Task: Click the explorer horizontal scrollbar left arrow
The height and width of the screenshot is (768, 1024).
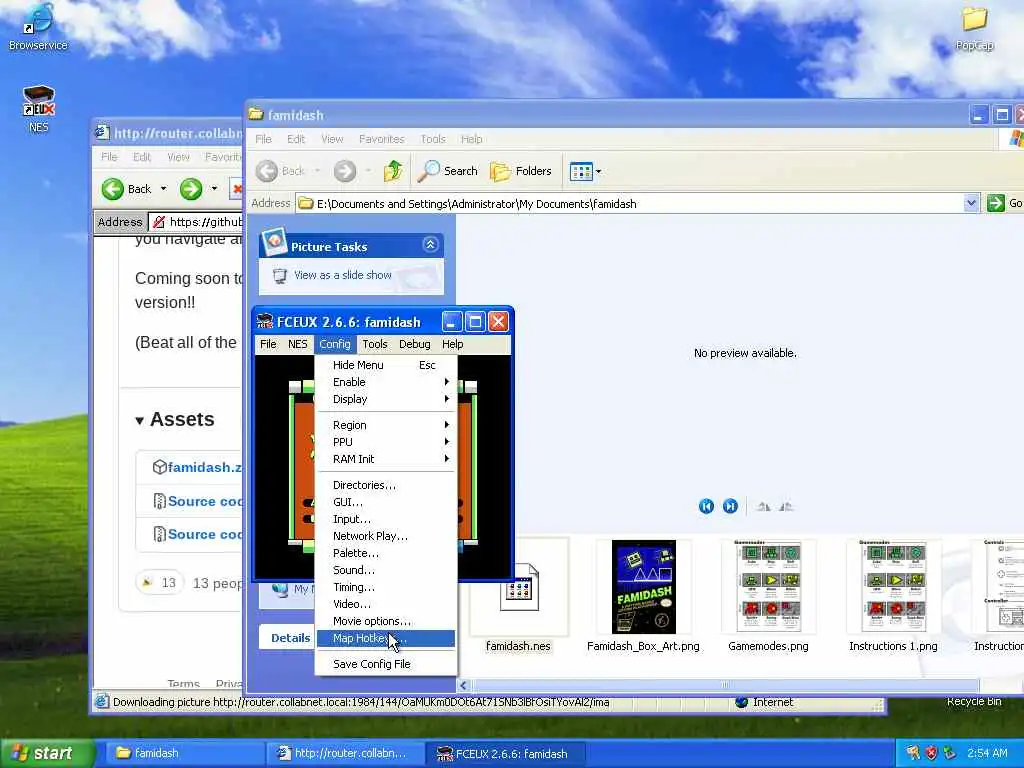Action: [464, 685]
